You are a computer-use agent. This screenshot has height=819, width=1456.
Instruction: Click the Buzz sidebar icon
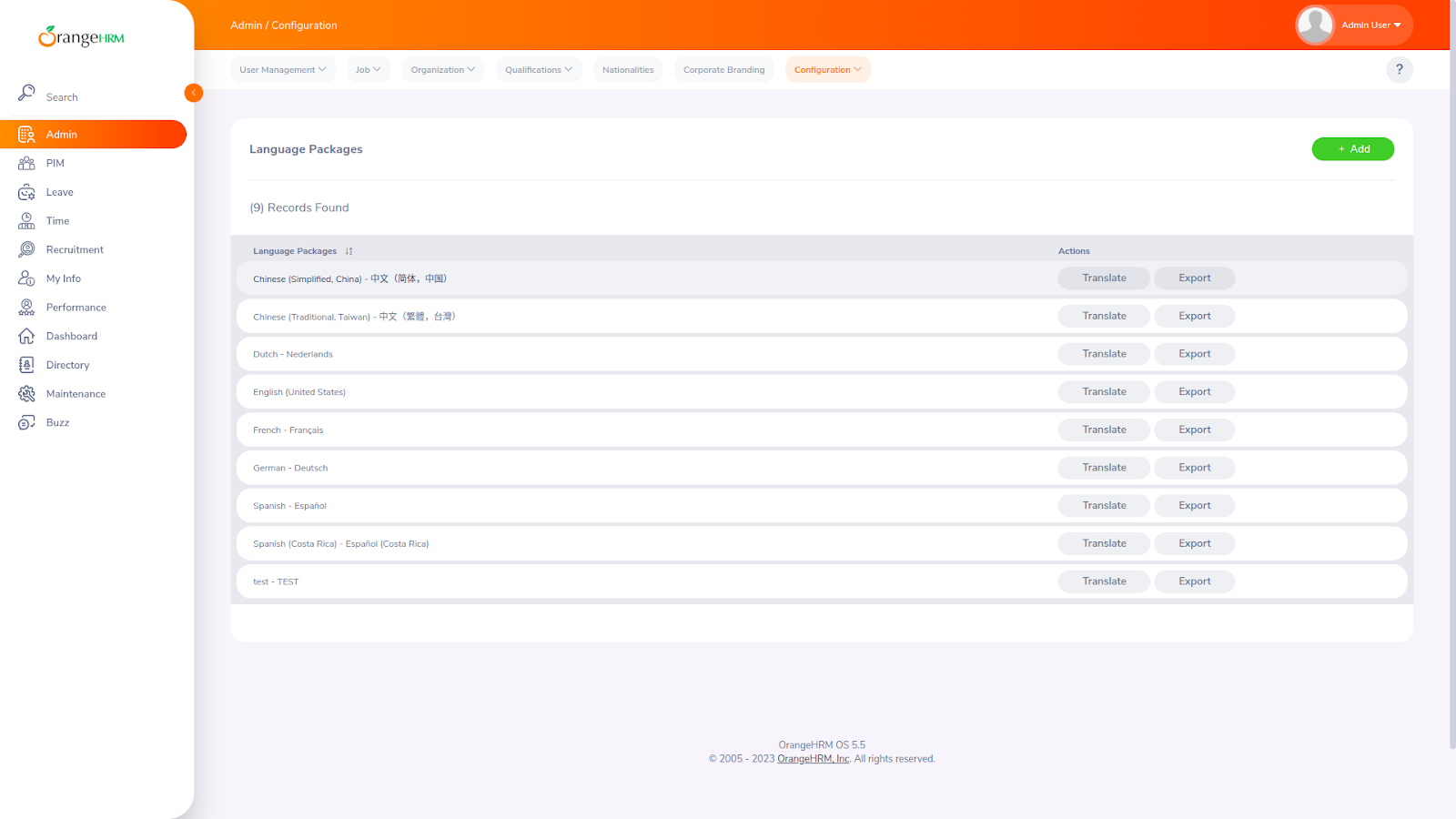click(26, 422)
